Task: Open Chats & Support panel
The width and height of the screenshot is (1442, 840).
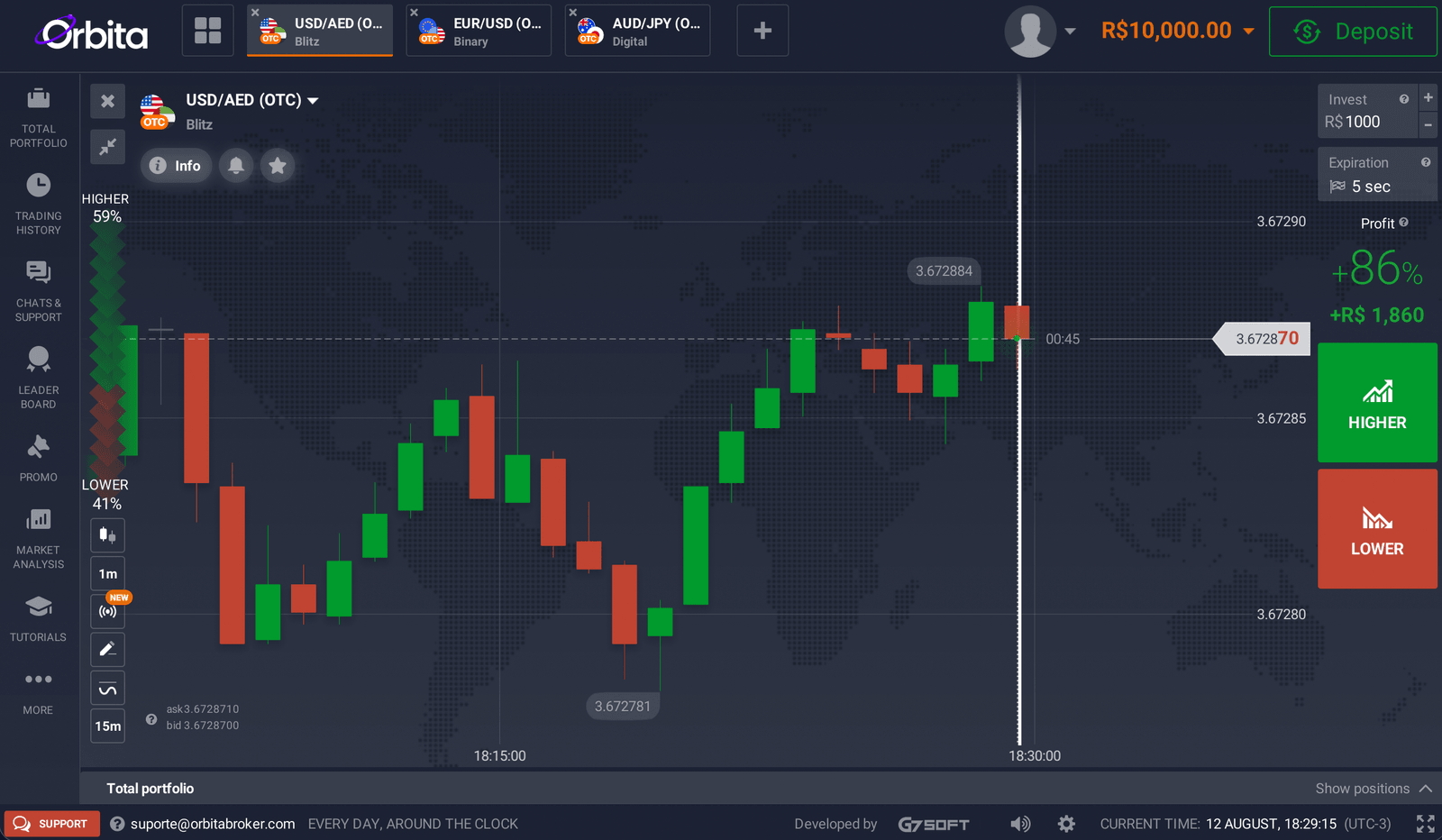Action: pyautogui.click(x=39, y=291)
